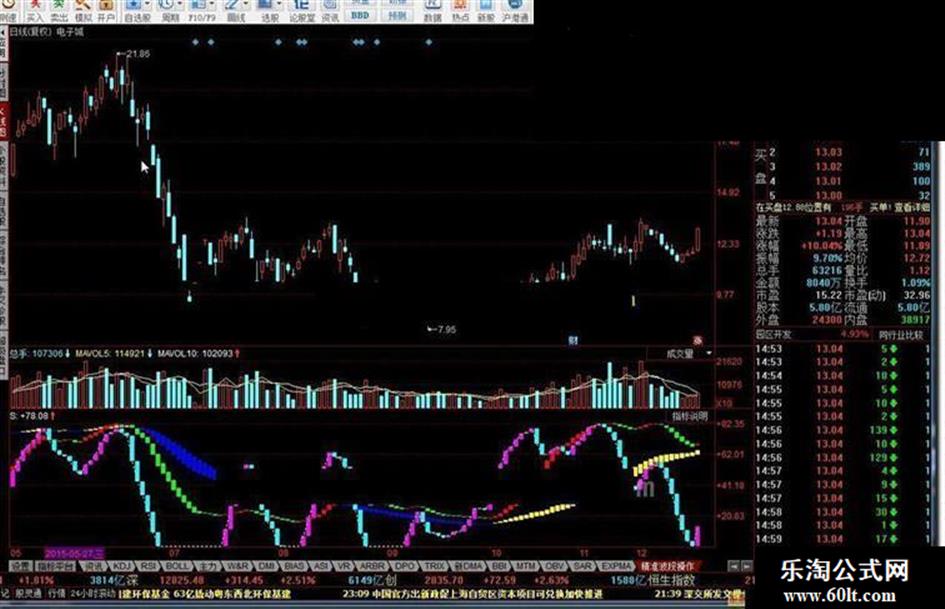Expand the 选股 dropdown arrow
This screenshot has height=609, width=945.
(278, 5)
